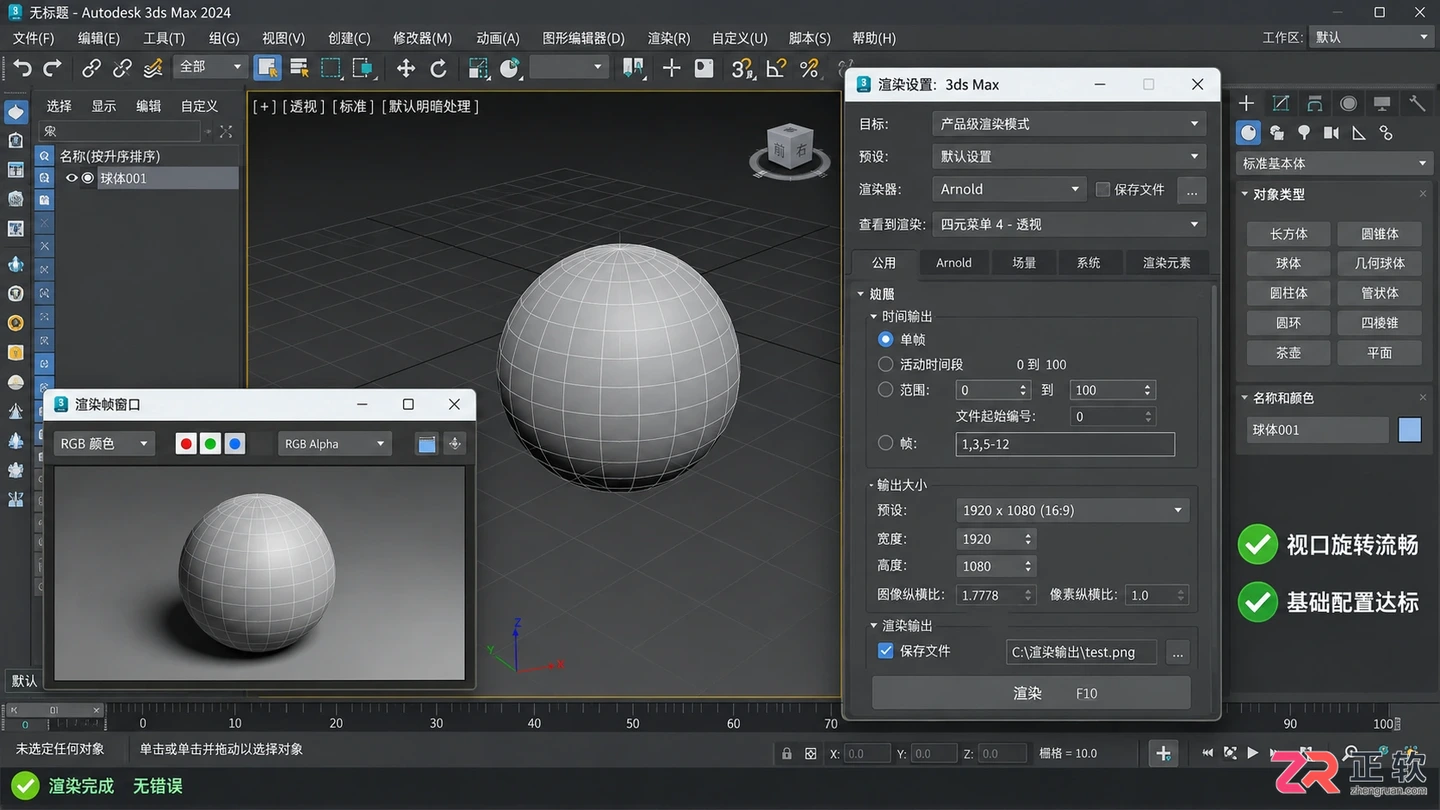Select the 活动时间段 radio button
Image resolution: width=1440 pixels, height=810 pixels.
click(x=885, y=364)
